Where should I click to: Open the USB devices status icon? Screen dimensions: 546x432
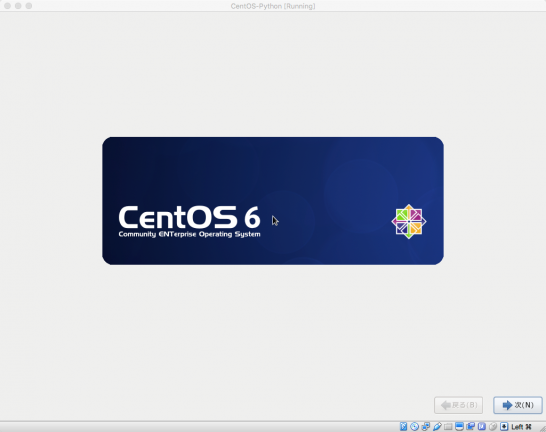click(x=437, y=426)
